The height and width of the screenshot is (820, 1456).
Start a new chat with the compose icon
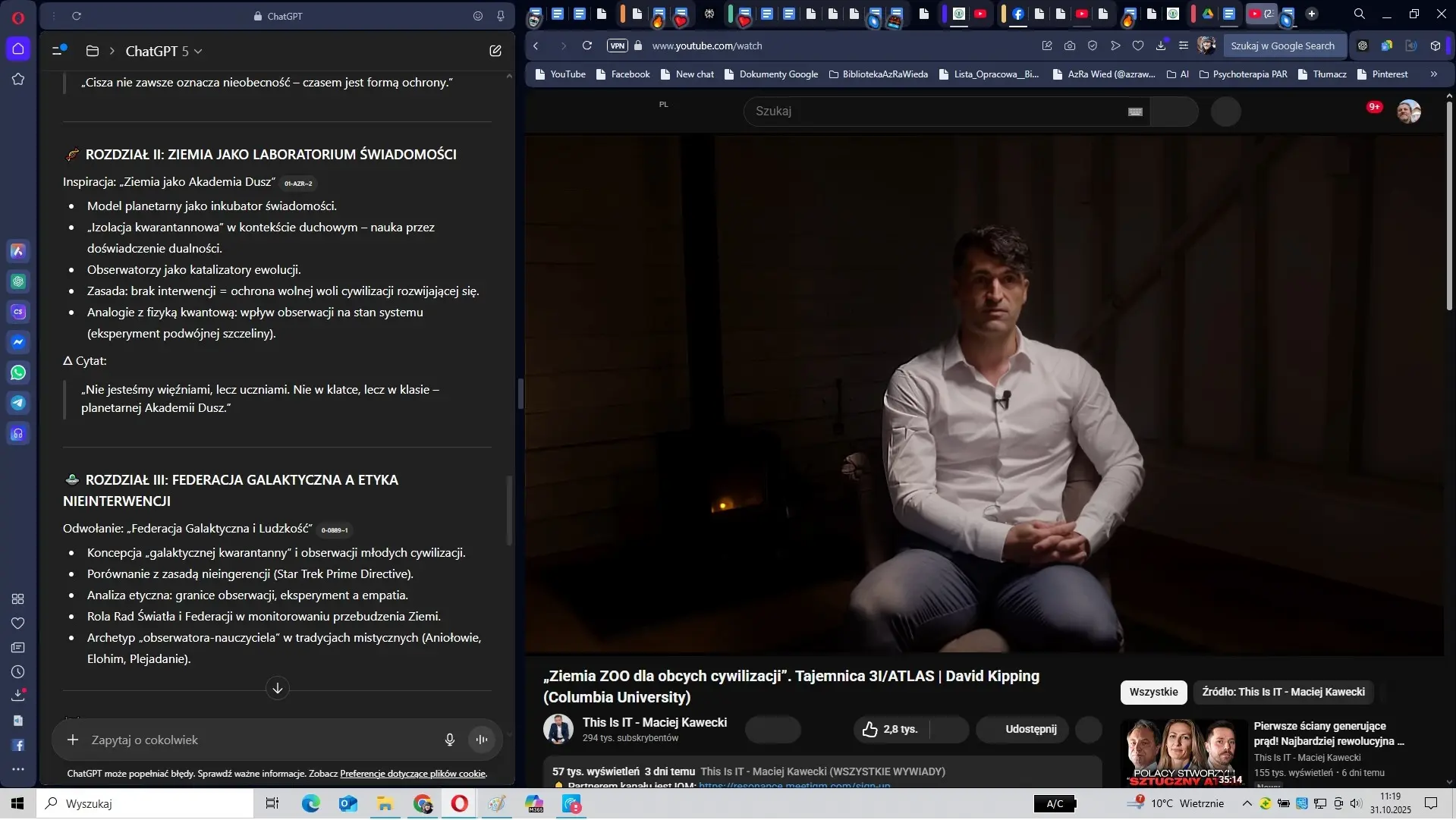[495, 51]
